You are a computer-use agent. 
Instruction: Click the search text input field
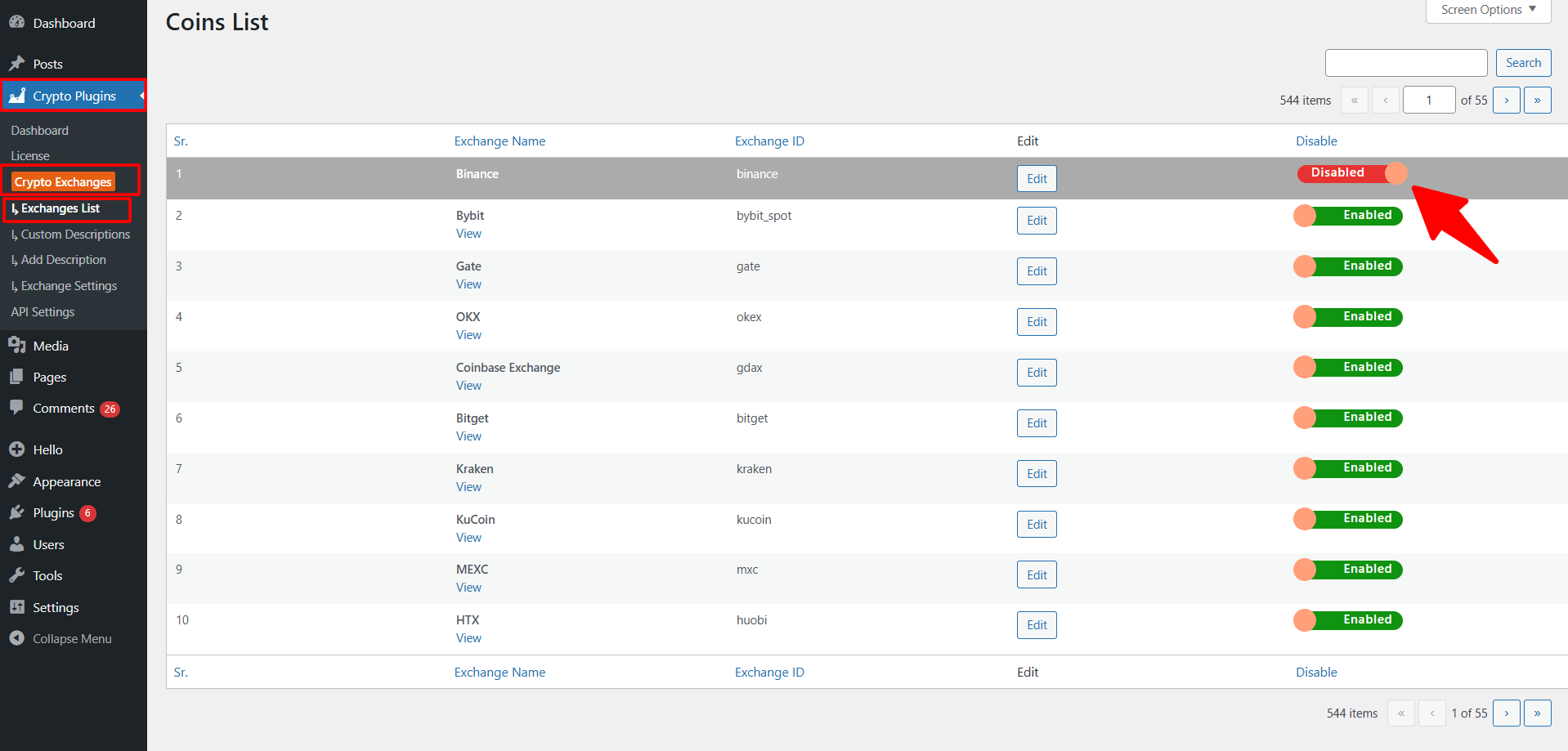(x=1405, y=63)
